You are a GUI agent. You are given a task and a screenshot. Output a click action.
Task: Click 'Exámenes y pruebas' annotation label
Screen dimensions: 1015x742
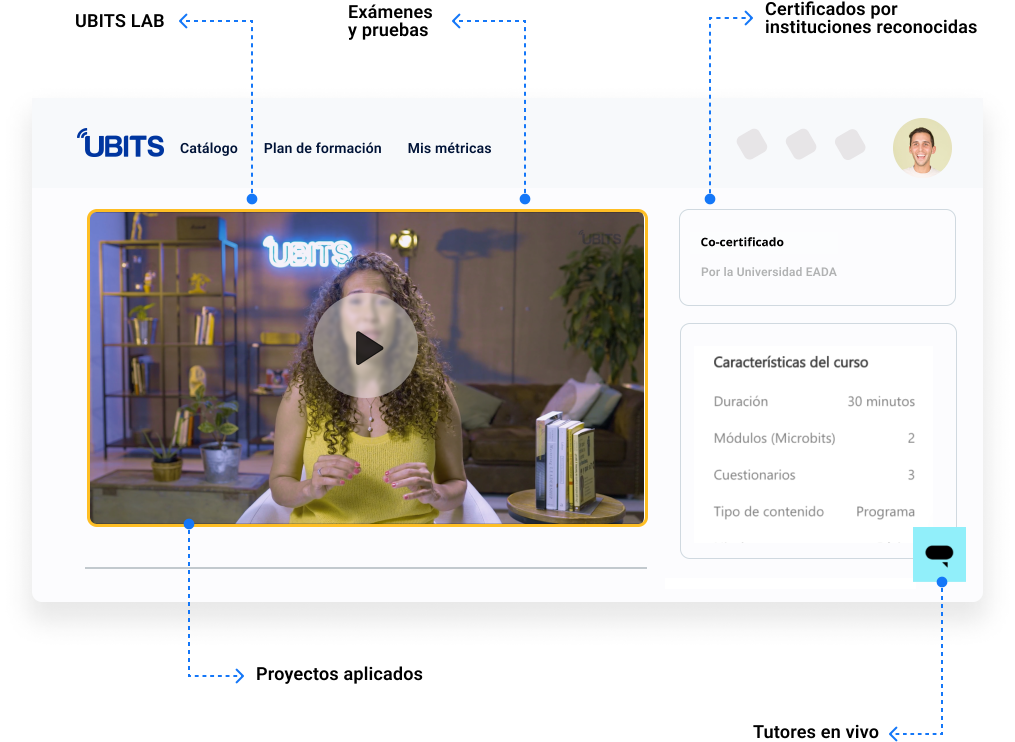pos(390,21)
